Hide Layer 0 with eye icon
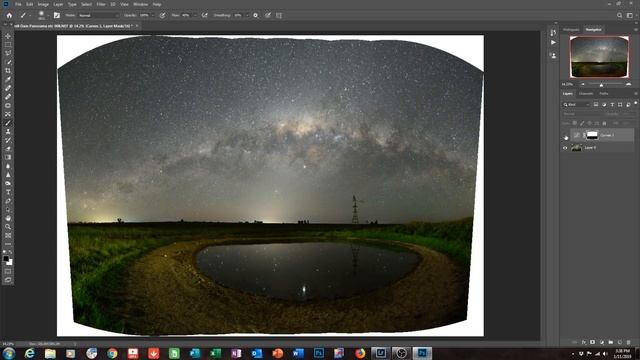 565,148
